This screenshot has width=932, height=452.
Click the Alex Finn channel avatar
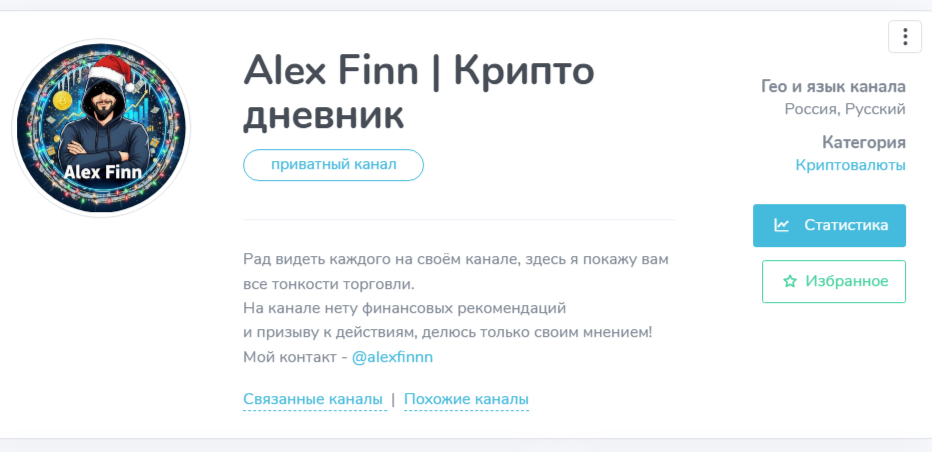point(100,127)
